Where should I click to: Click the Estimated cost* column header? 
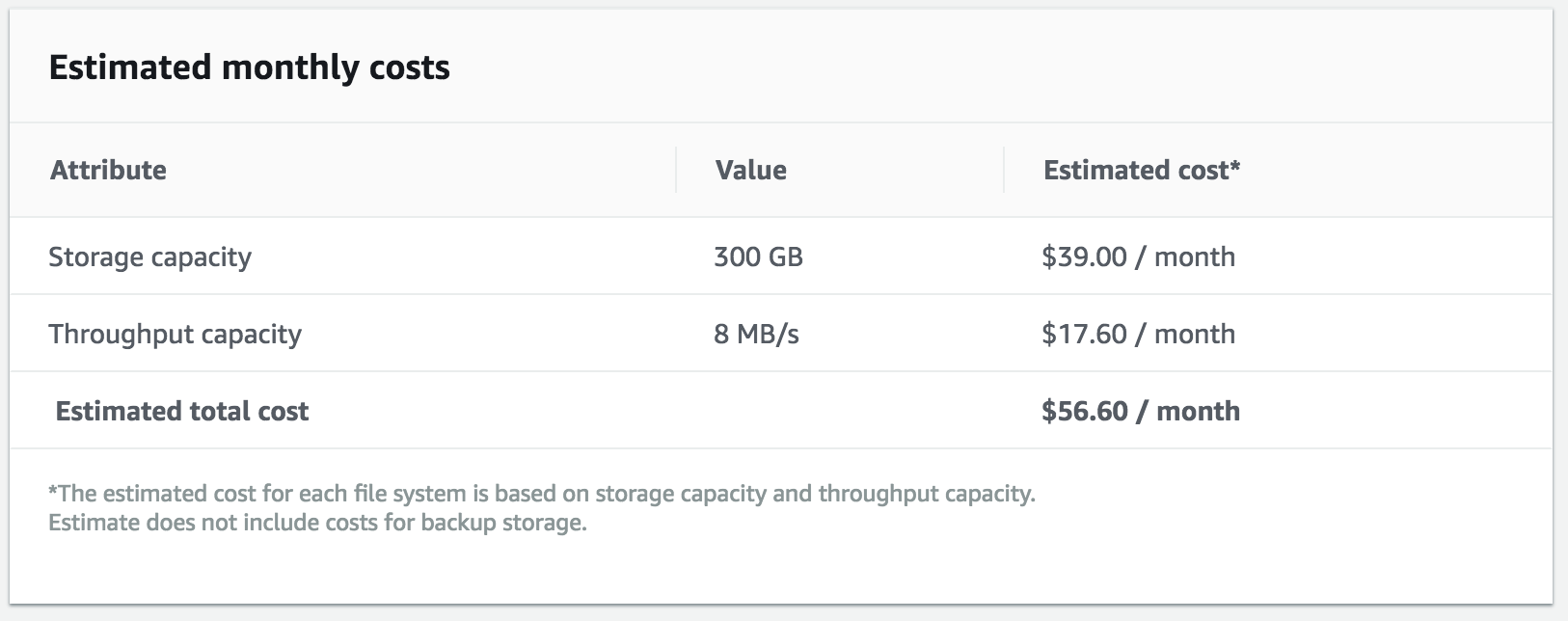point(1142,170)
